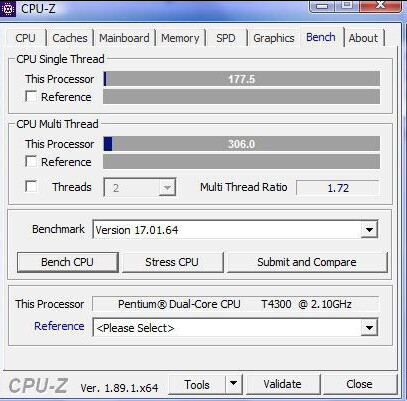This screenshot has height=401, width=407.
Task: Enable the Multi Thread Reference checkbox
Action: pyautogui.click(x=31, y=162)
